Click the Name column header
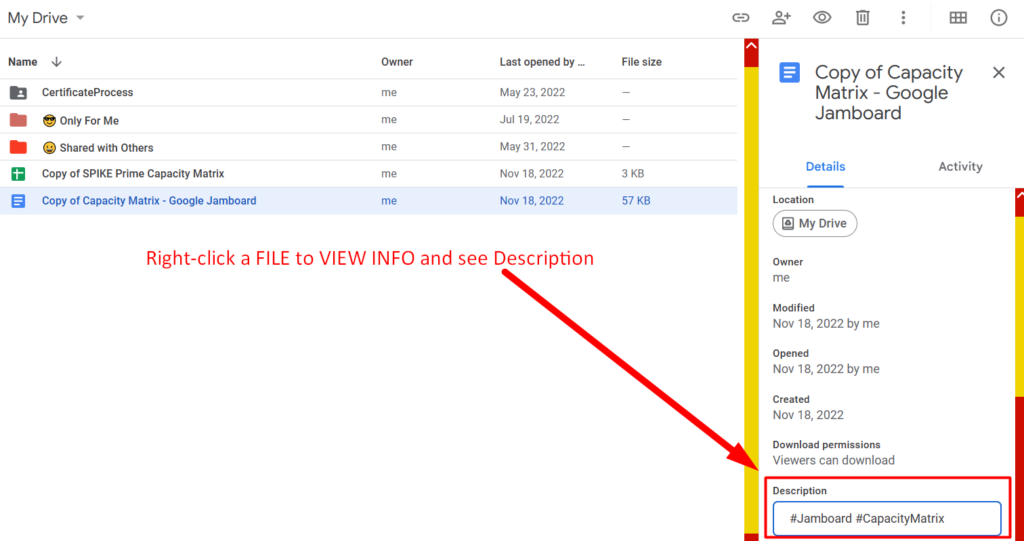The width and height of the screenshot is (1024, 541). tap(23, 62)
